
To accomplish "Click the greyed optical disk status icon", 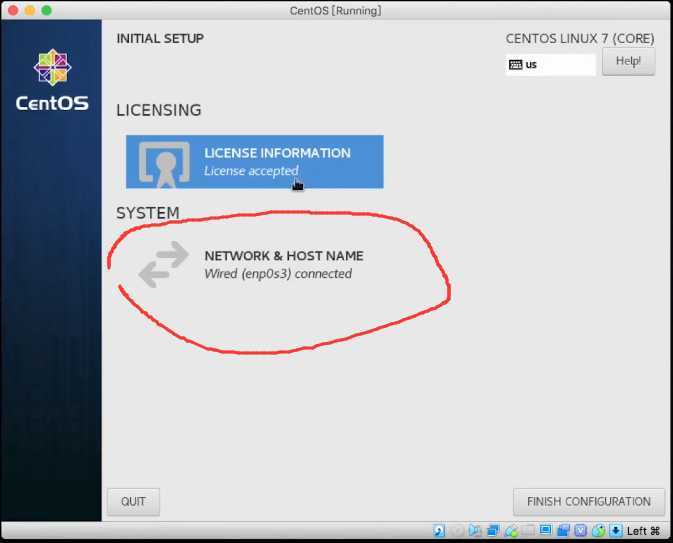I will click(457, 531).
